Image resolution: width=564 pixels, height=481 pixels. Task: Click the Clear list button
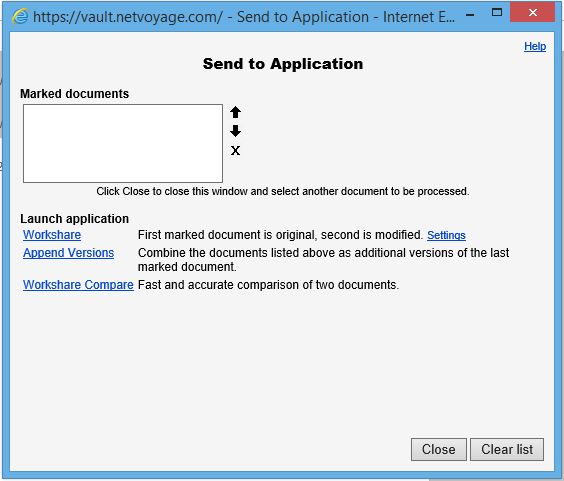[x=507, y=449]
